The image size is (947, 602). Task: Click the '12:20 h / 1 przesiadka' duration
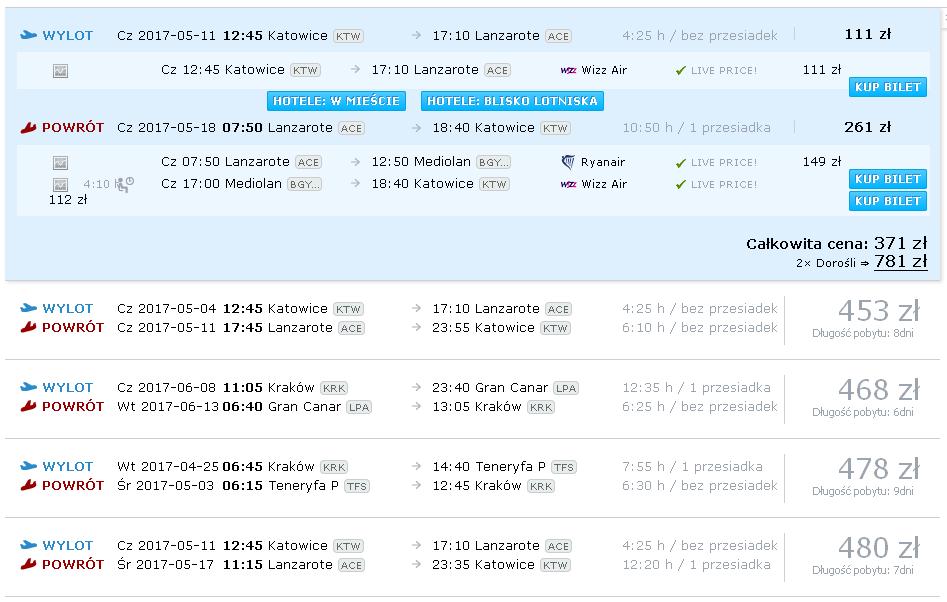[x=696, y=565]
